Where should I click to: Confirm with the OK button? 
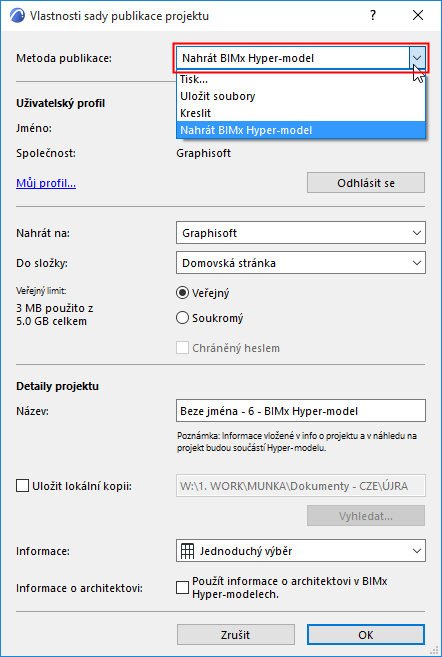coord(366,635)
